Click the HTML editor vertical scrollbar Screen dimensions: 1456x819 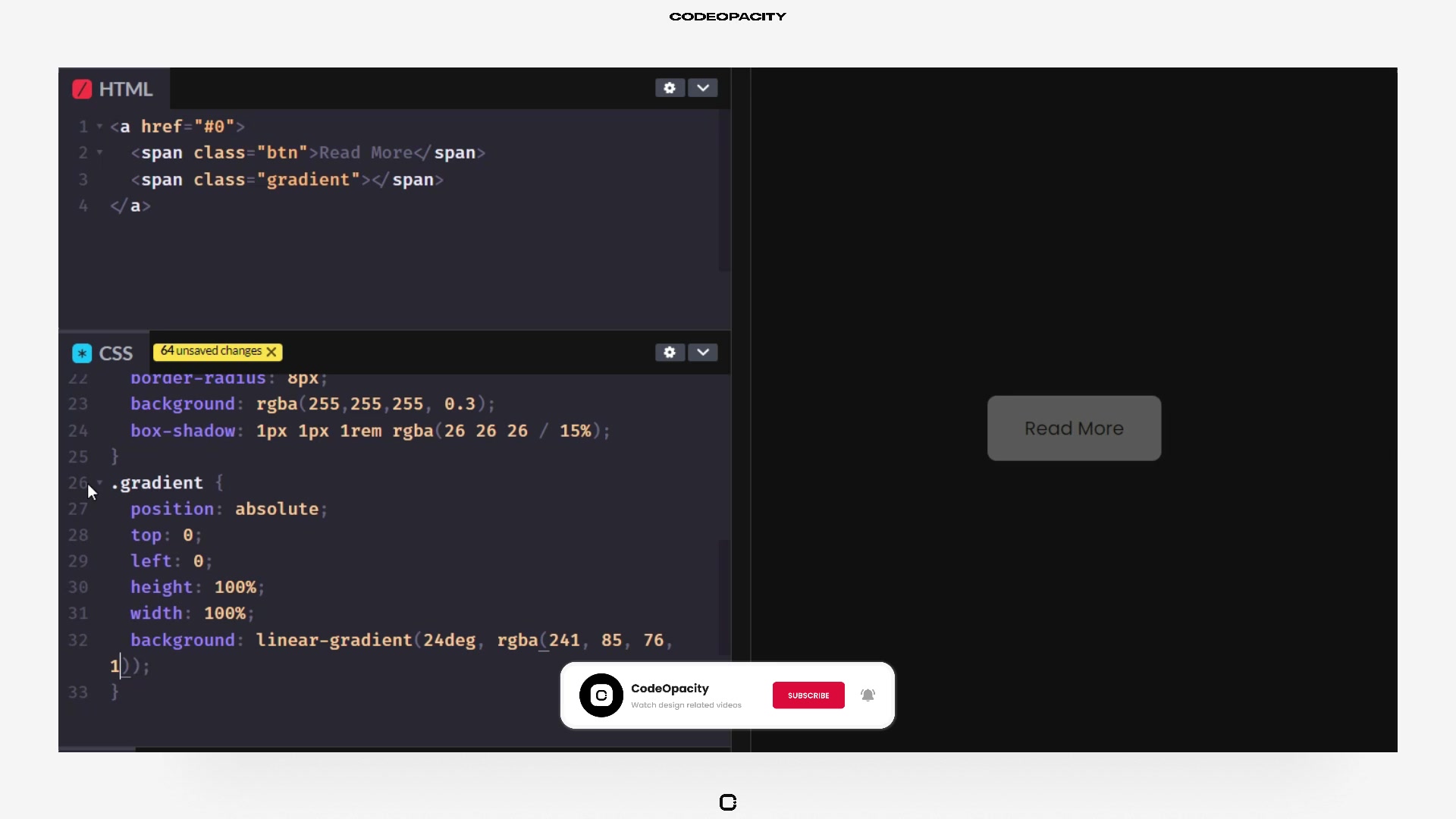click(x=724, y=190)
